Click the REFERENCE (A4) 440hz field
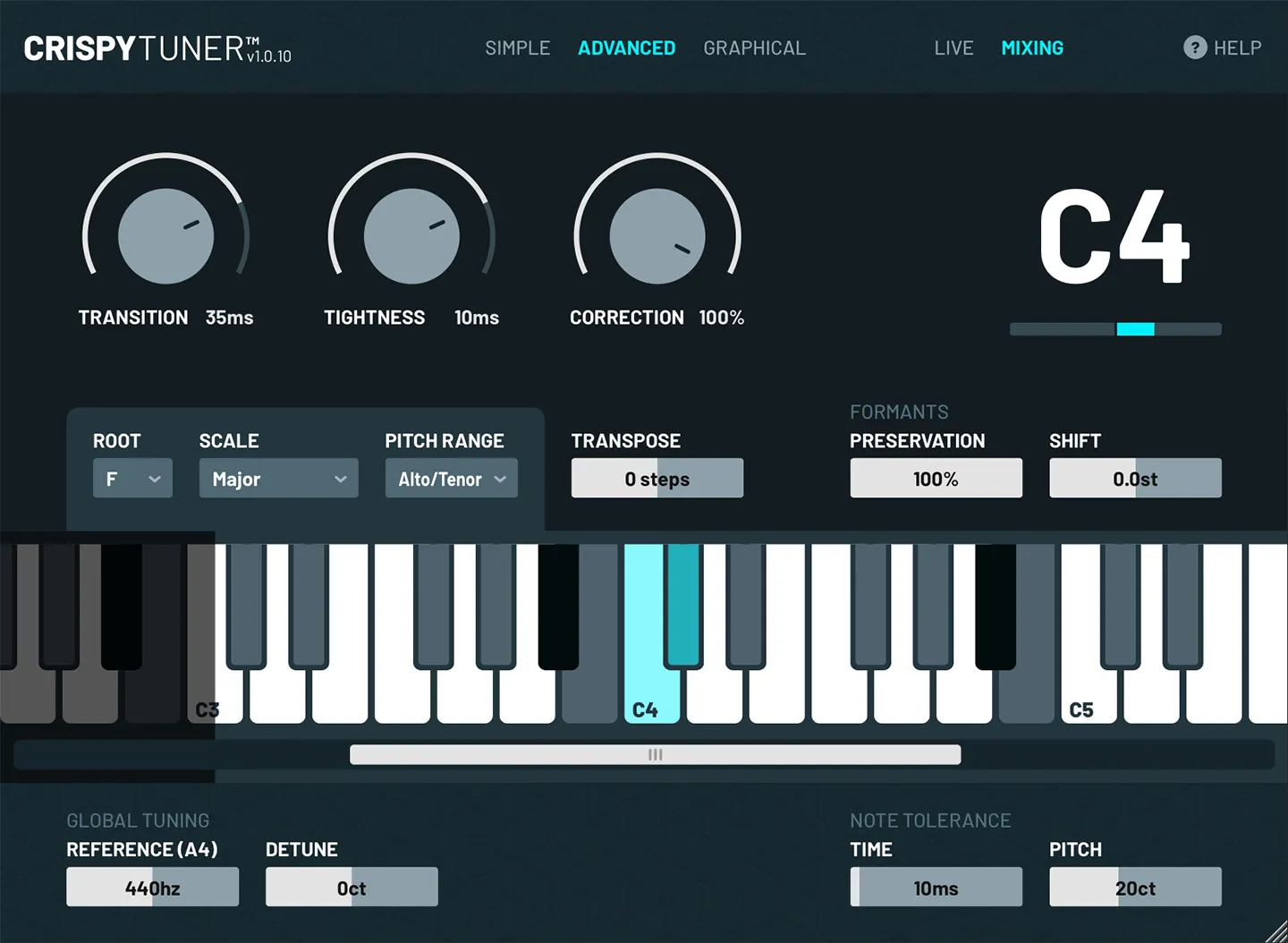 point(153,888)
